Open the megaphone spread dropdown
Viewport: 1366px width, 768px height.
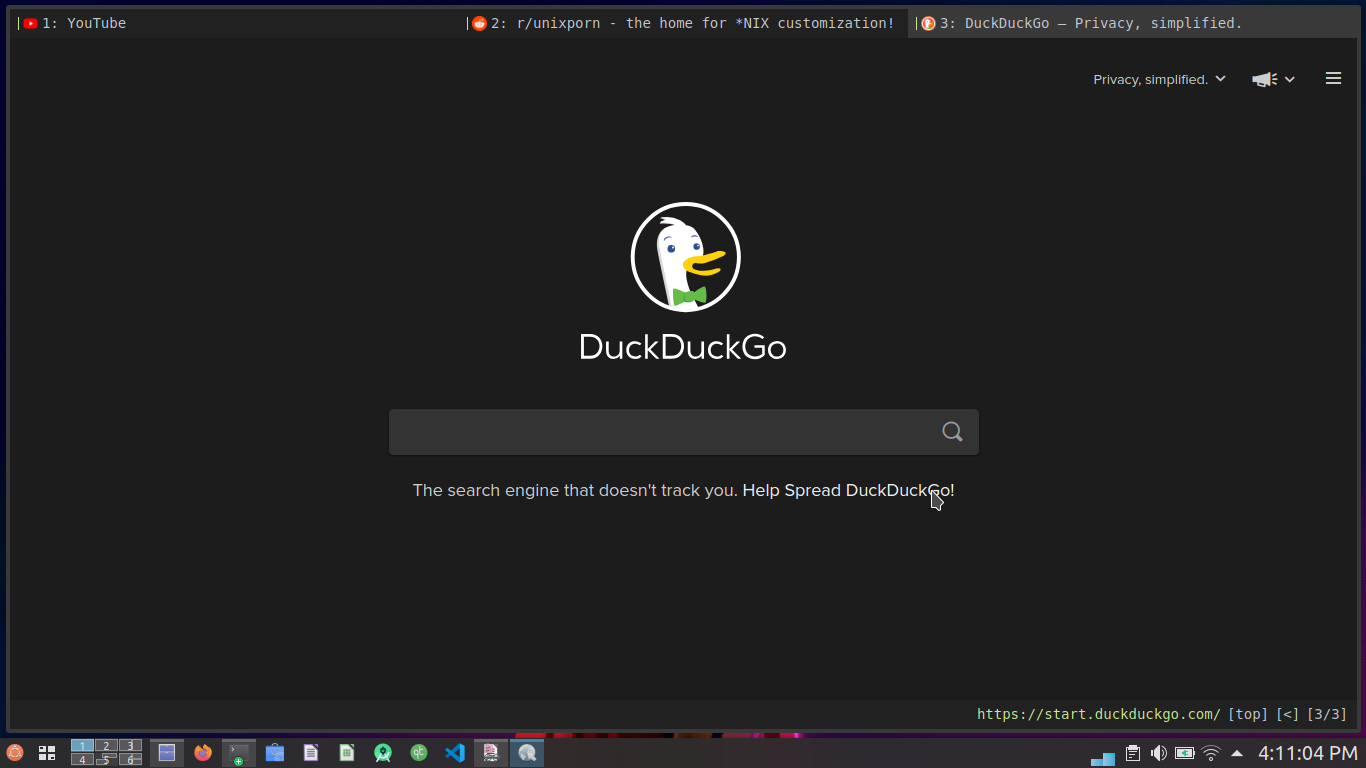[x=1273, y=79]
